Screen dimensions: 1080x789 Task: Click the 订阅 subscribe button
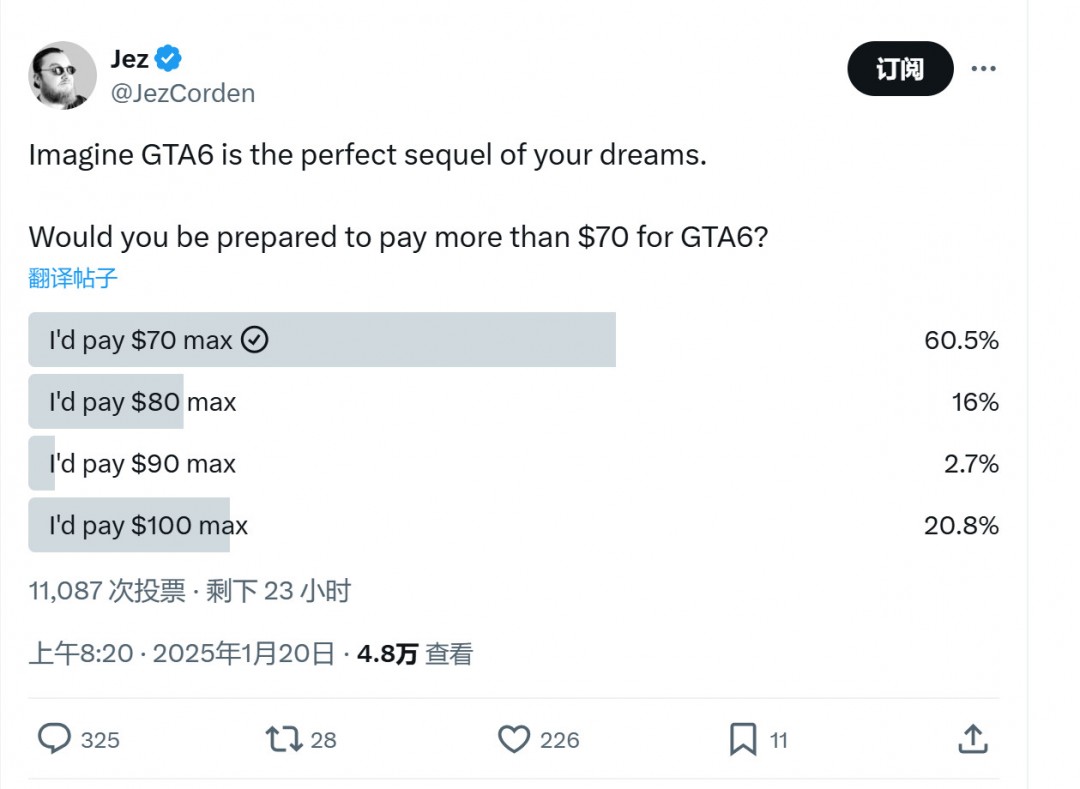(900, 69)
